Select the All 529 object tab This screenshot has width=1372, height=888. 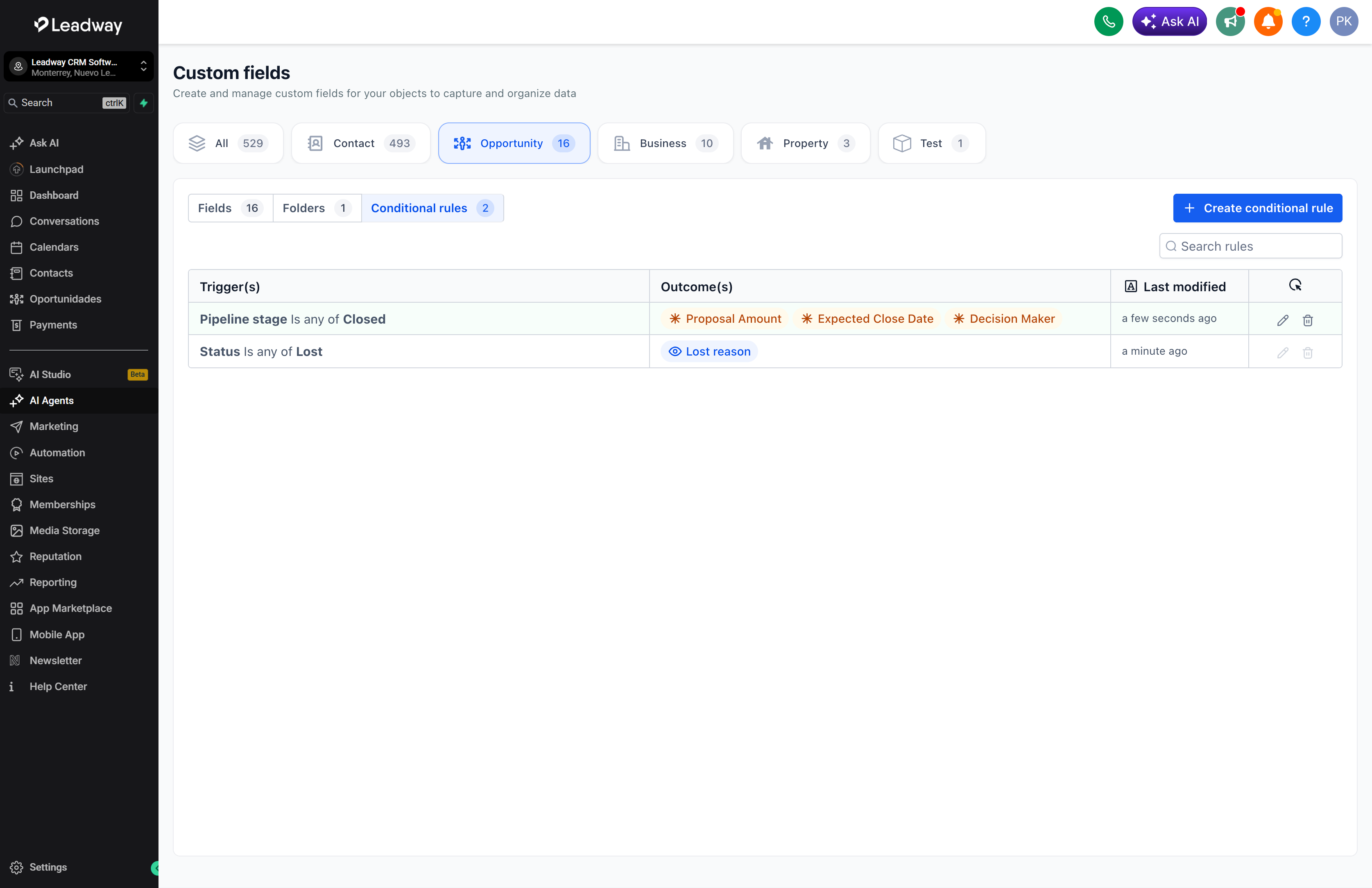click(228, 143)
